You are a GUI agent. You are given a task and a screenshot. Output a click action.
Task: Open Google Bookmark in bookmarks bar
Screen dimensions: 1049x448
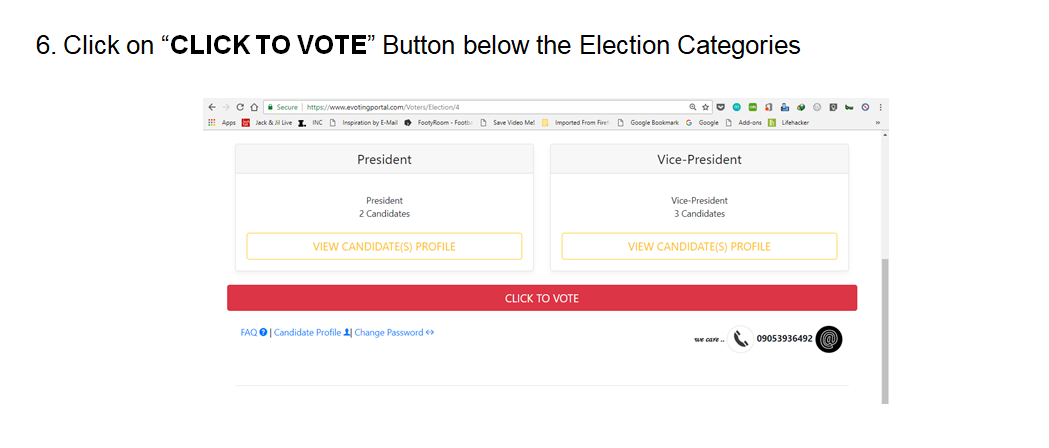tap(652, 122)
